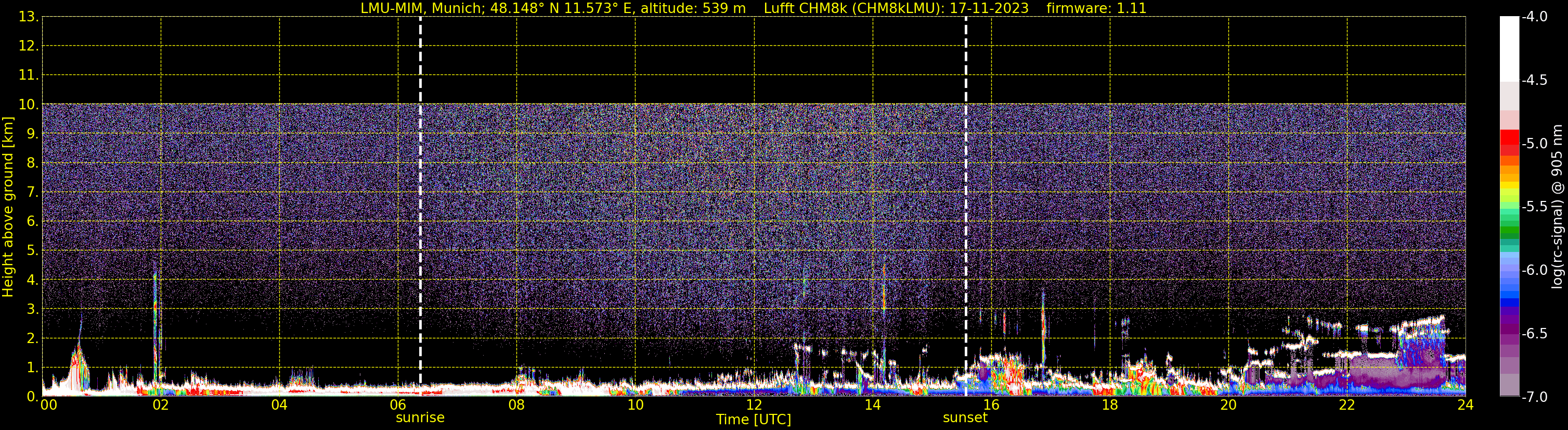Click the height tick label '9.'
Viewport: 1568px width, 430px height.
pyautogui.click(x=32, y=133)
